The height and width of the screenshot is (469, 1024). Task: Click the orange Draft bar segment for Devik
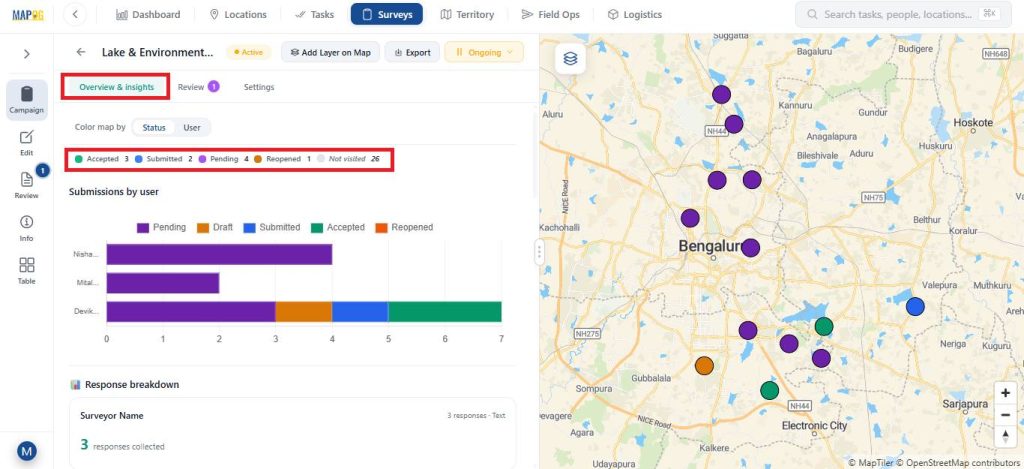304,312
